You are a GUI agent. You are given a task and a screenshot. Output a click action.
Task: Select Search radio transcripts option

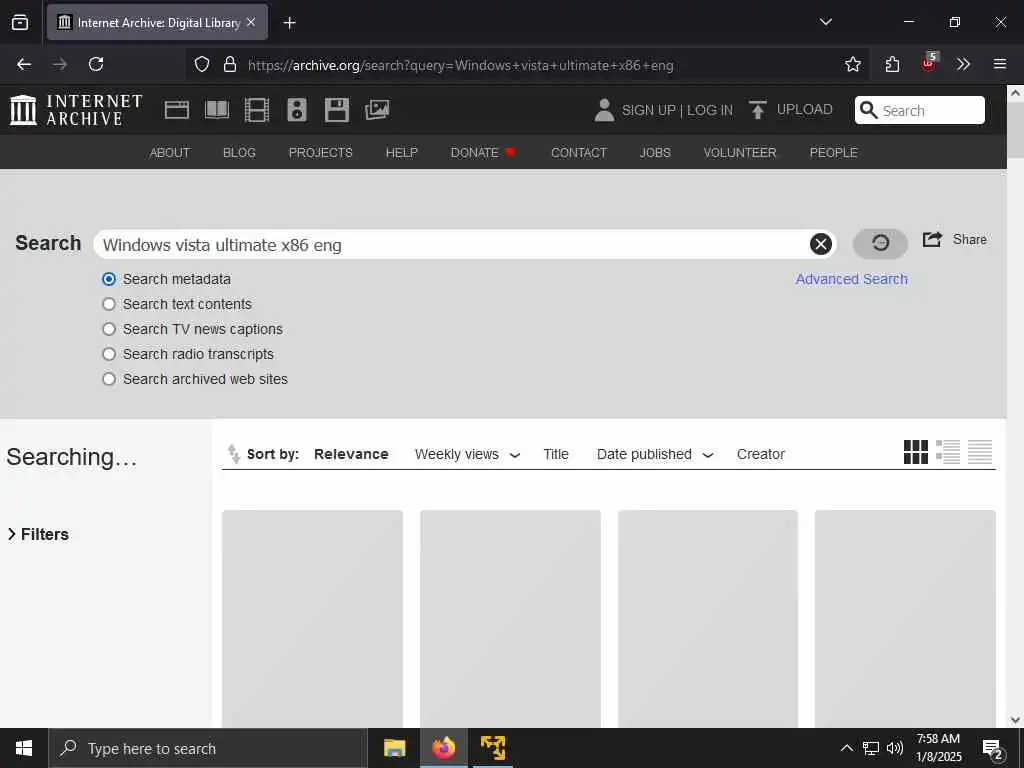(x=109, y=354)
